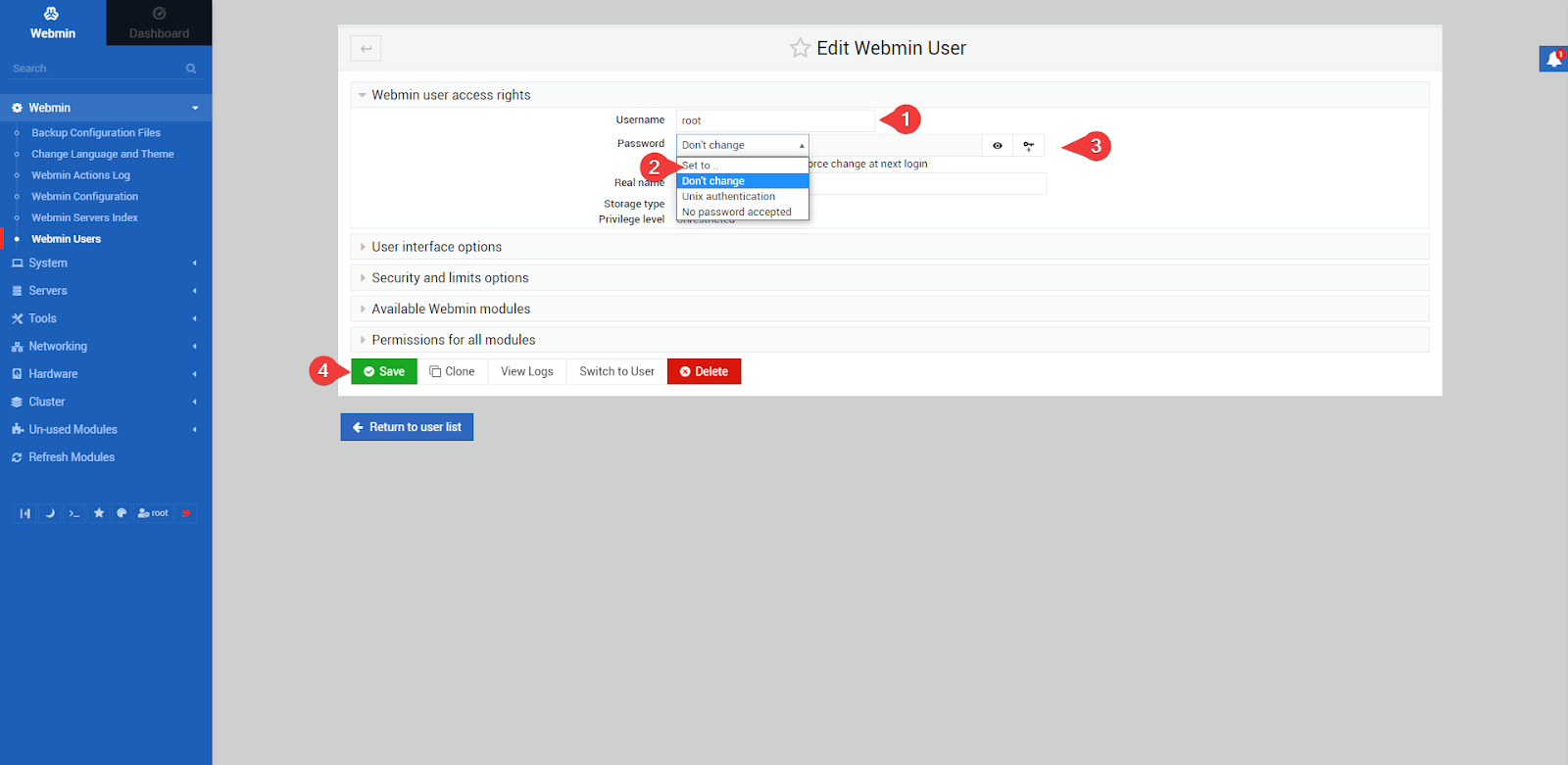Toggle password visibility eye icon
The height and width of the screenshot is (765, 1568).
point(998,146)
